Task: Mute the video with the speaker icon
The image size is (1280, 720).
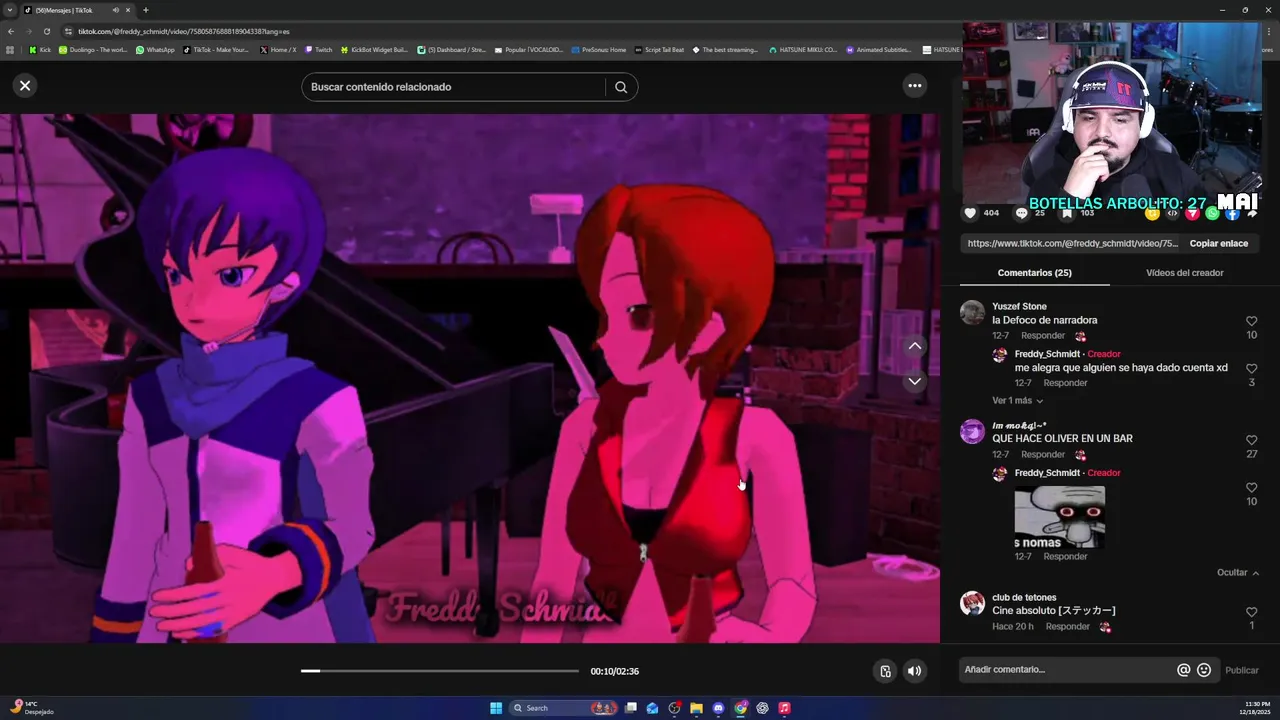Action: [914, 671]
